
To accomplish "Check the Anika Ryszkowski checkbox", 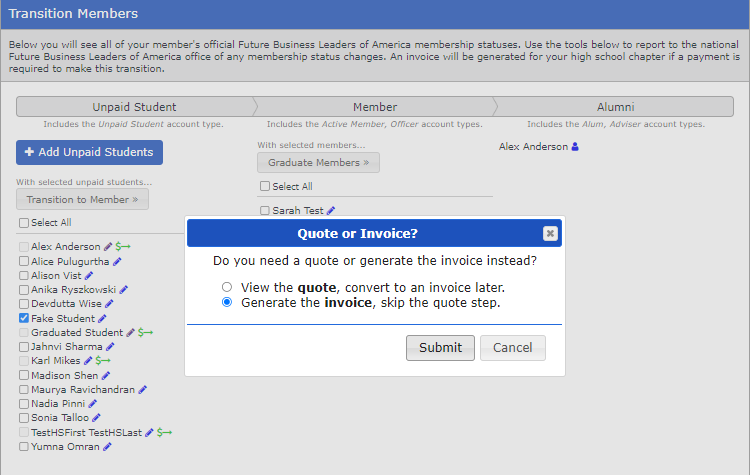I will tap(24, 290).
